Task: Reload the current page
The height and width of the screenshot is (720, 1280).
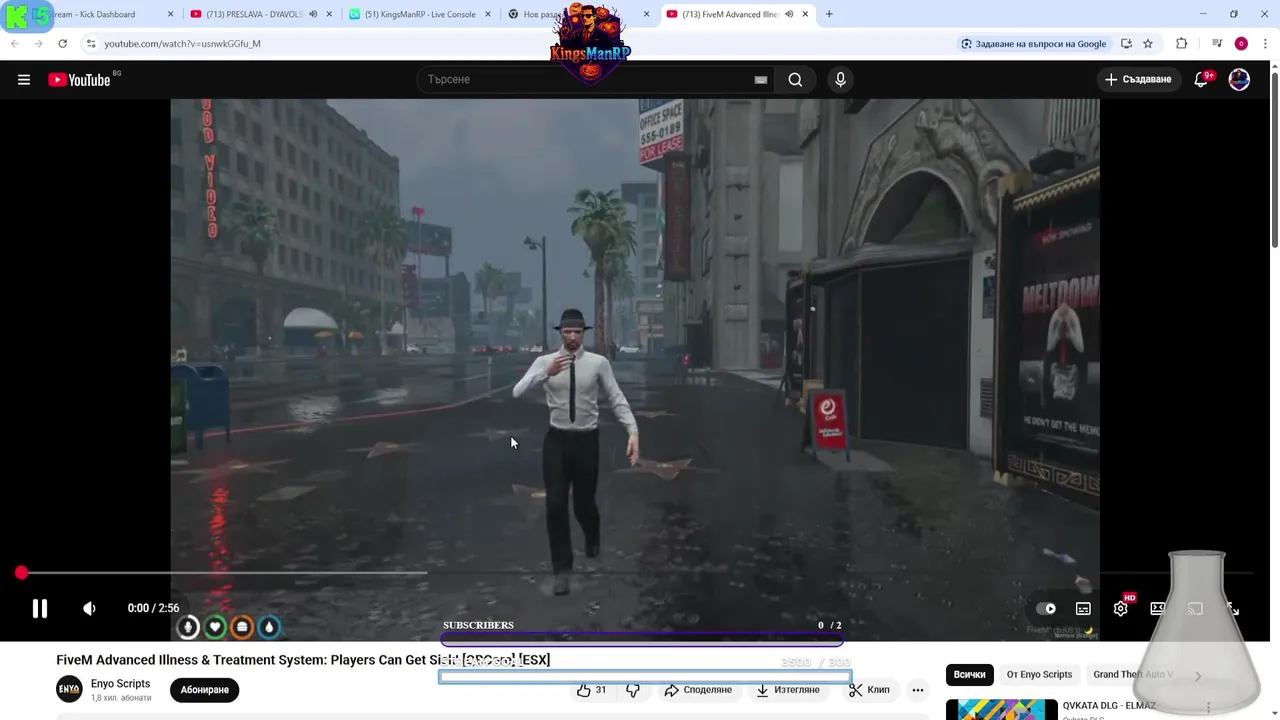Action: (x=62, y=44)
